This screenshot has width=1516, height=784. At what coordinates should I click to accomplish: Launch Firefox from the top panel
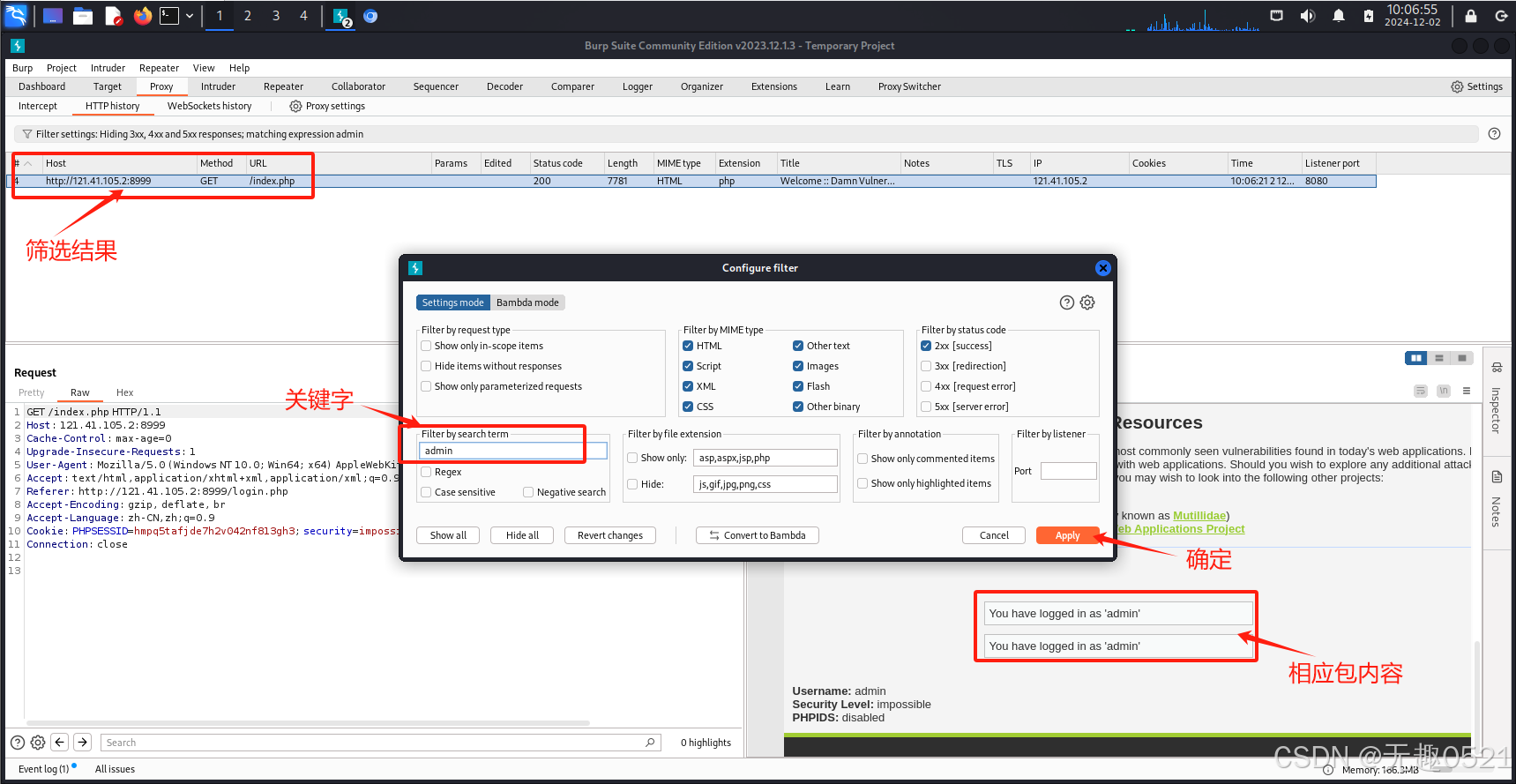click(x=143, y=16)
